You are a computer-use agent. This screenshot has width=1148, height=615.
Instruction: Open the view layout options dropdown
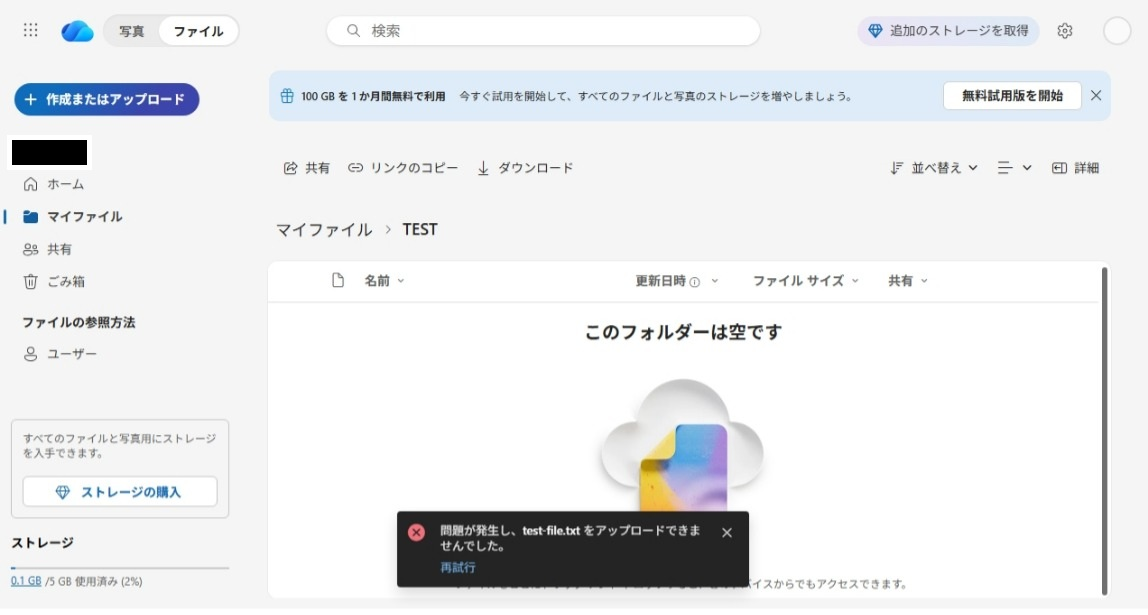click(1014, 168)
